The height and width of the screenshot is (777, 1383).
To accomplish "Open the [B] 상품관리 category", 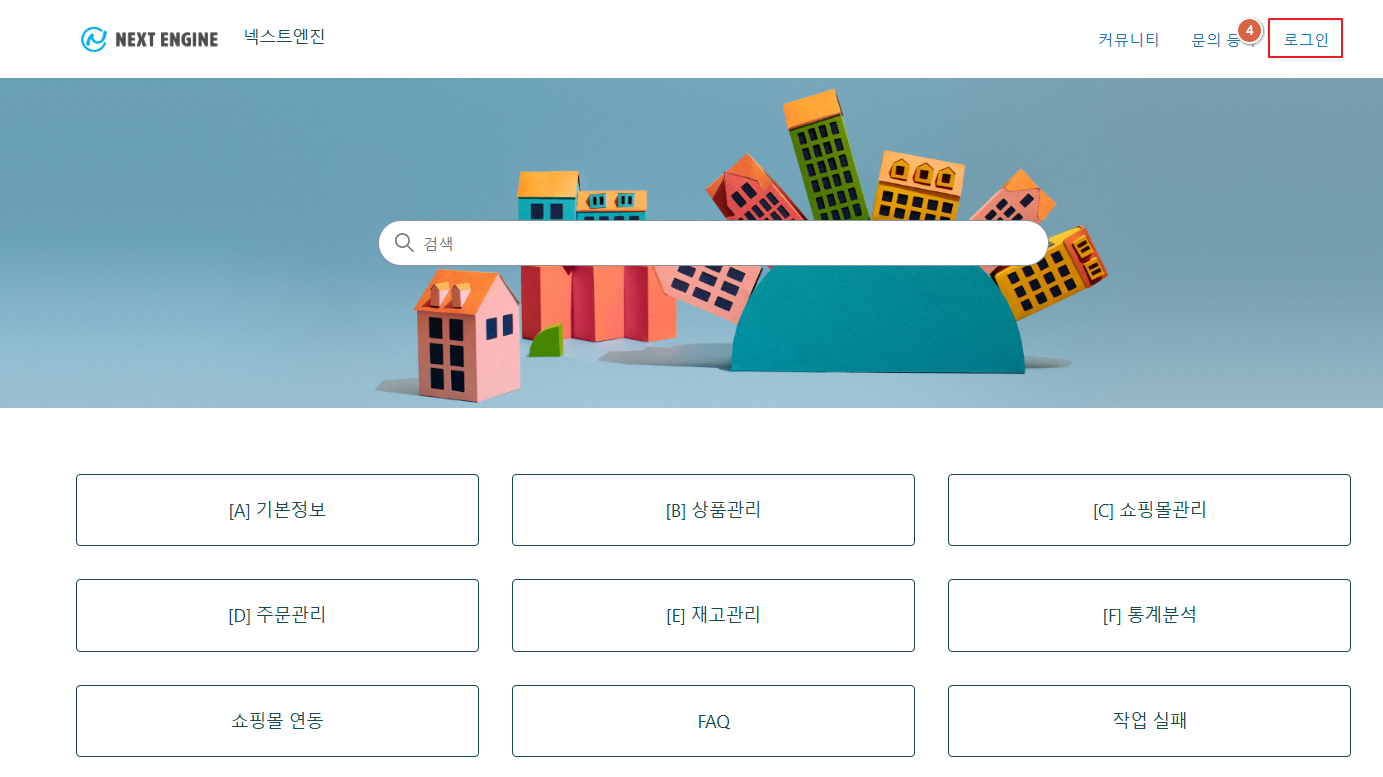I will (x=713, y=510).
